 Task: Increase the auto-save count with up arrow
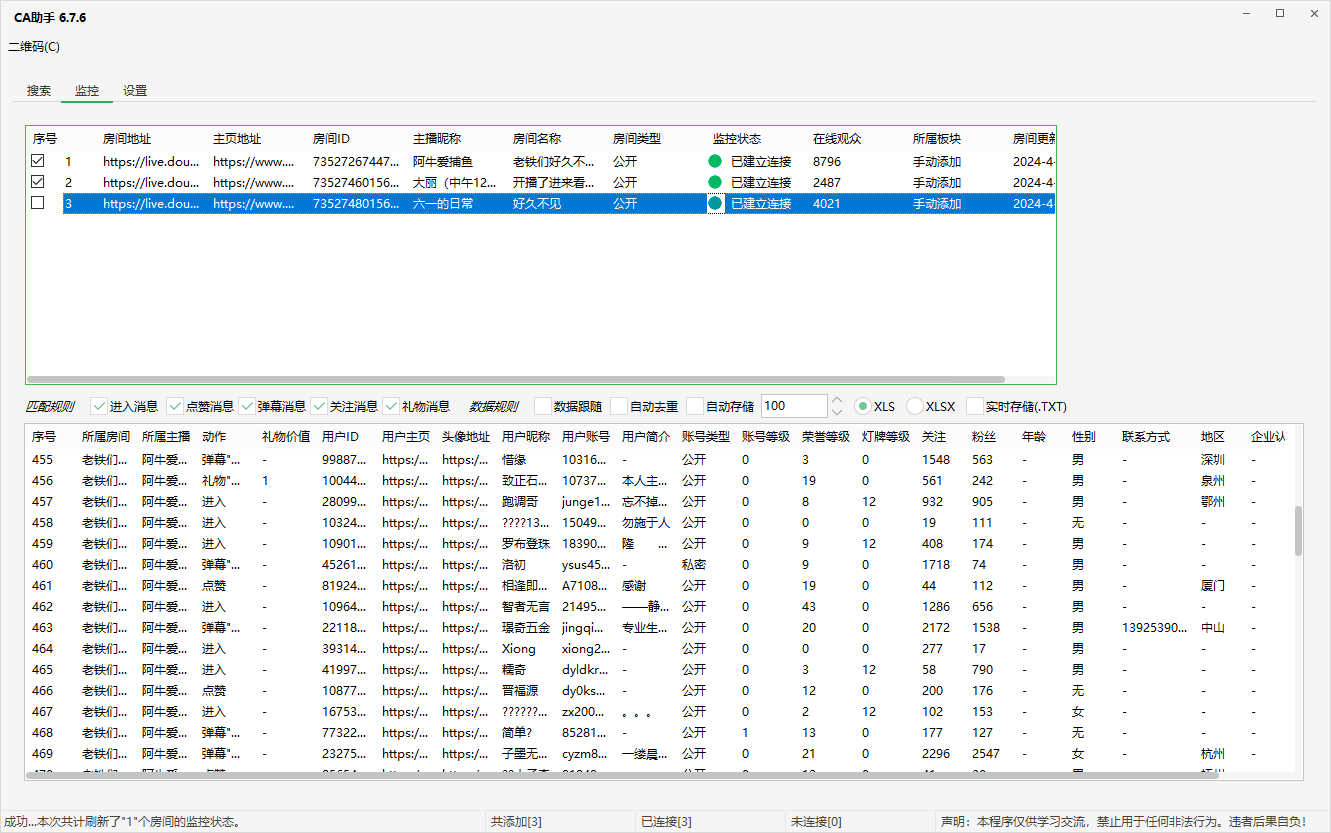[x=837, y=400]
